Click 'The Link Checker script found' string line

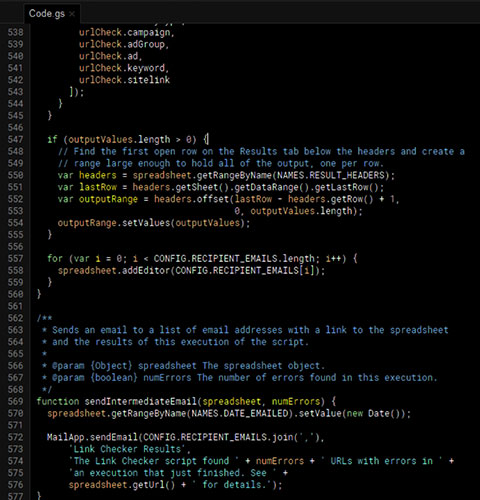coord(261,461)
